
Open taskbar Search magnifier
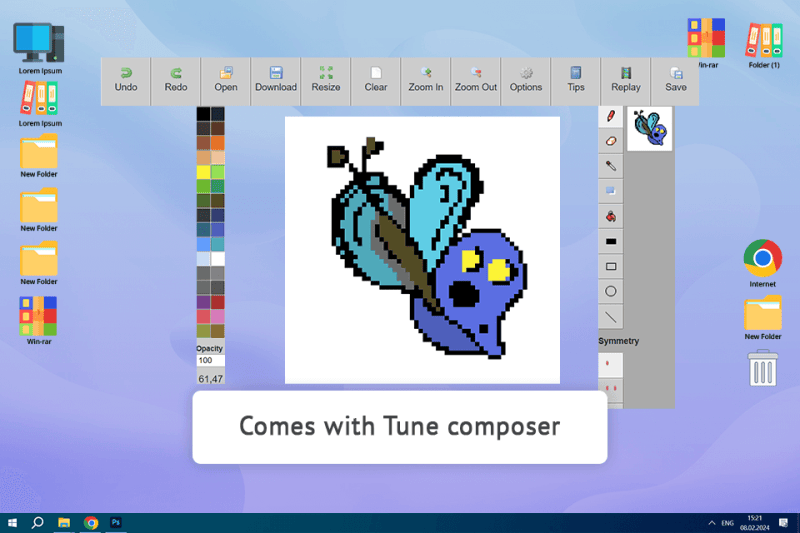coord(38,523)
